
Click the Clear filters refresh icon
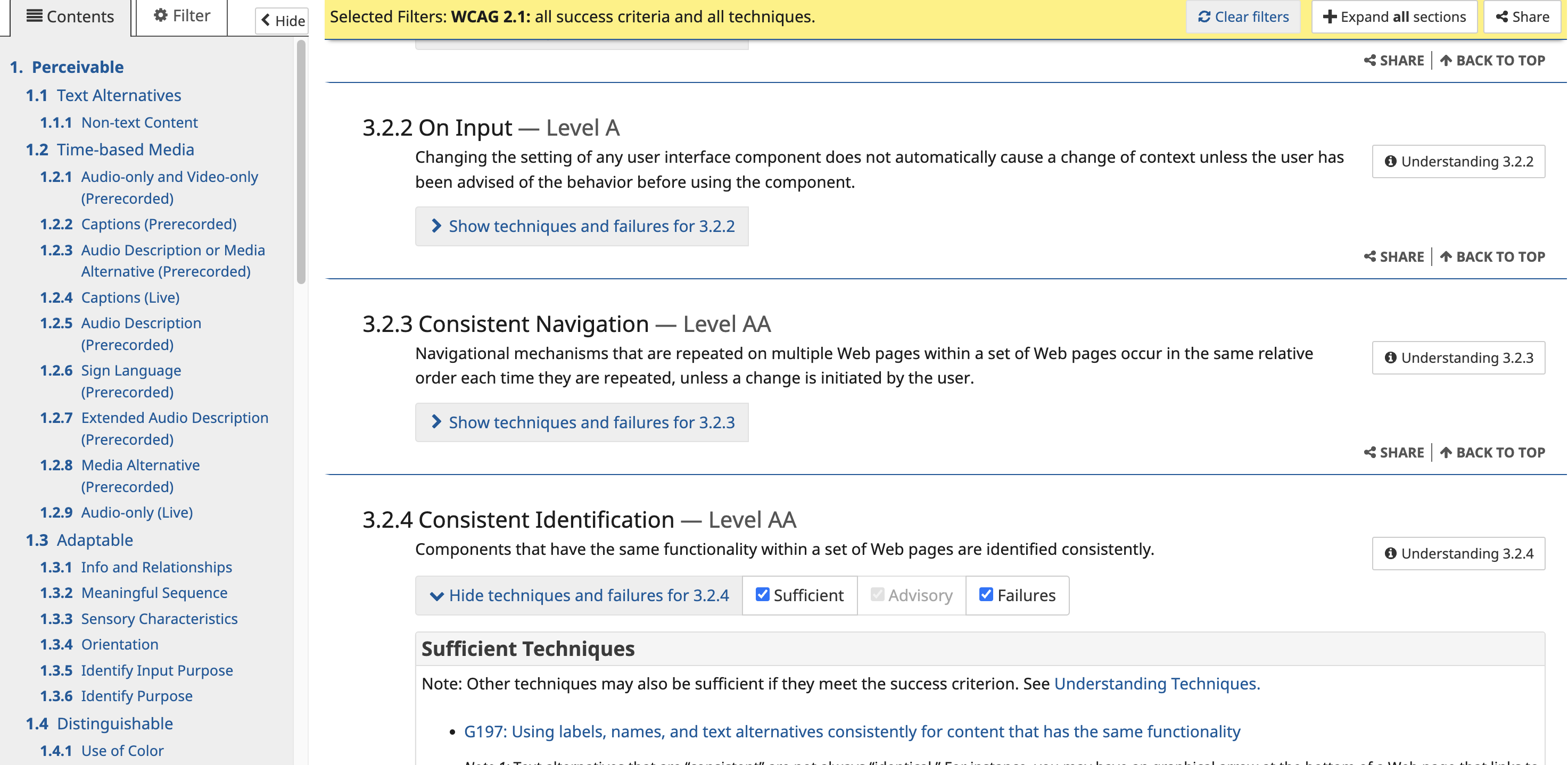tap(1203, 17)
